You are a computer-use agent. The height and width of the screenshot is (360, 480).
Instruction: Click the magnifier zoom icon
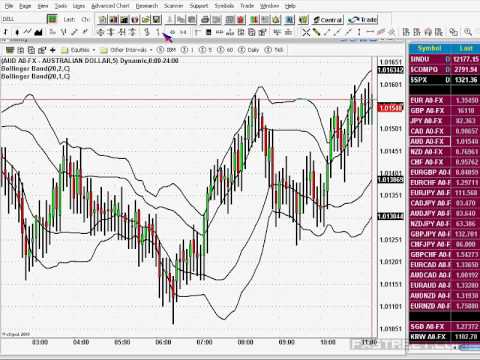[468, 32]
